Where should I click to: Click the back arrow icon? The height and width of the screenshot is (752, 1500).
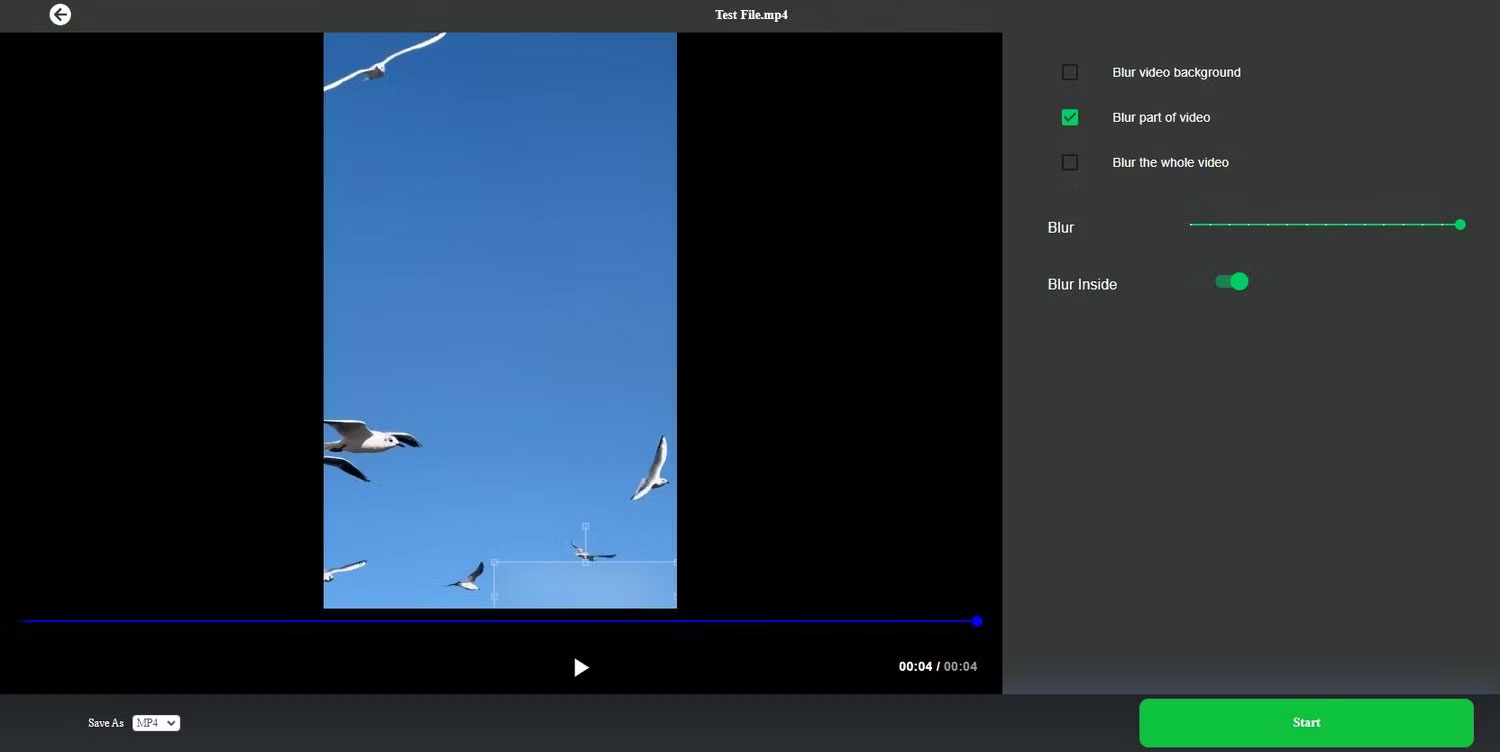[x=60, y=15]
